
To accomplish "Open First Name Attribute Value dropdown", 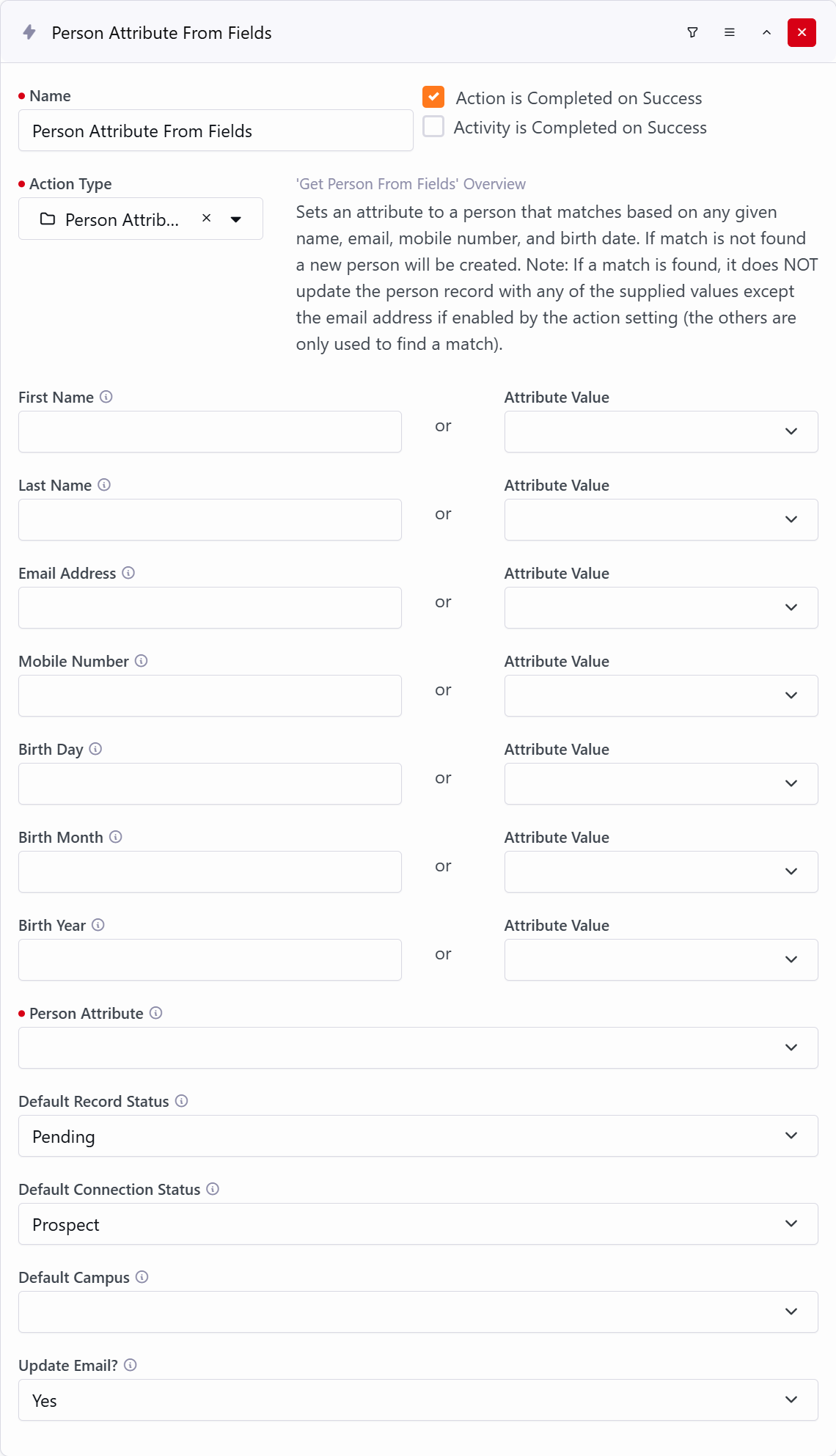I will point(661,431).
